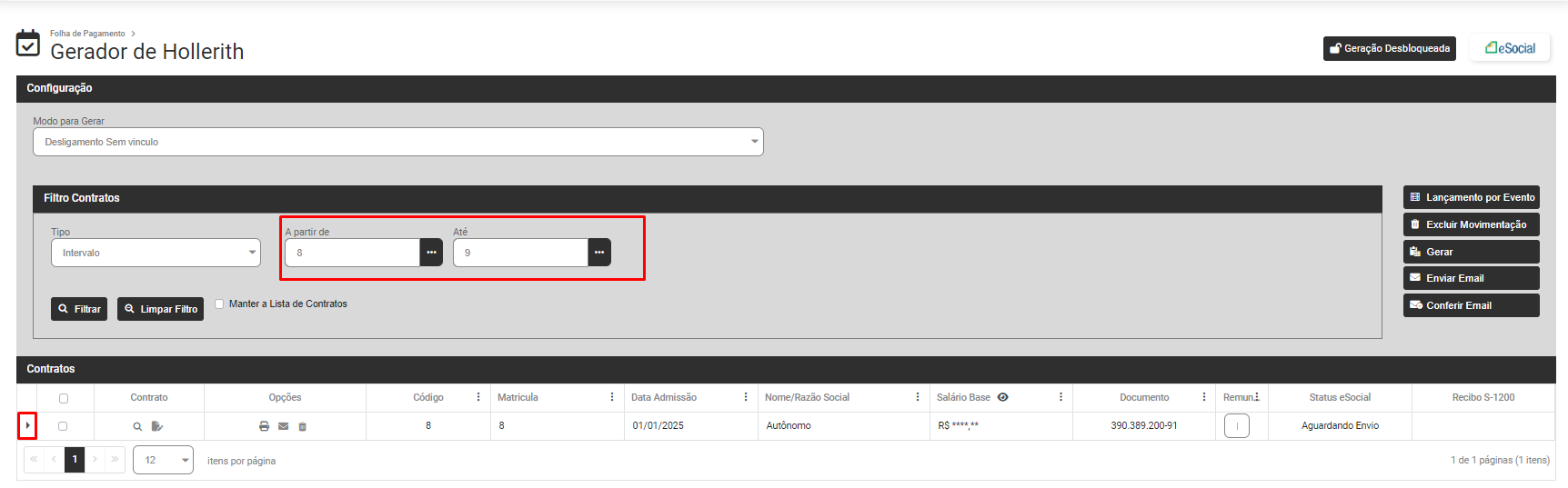Viewport: 1568px width, 488px height.
Task: Open the Remun. column menu
Action: (x=1257, y=397)
